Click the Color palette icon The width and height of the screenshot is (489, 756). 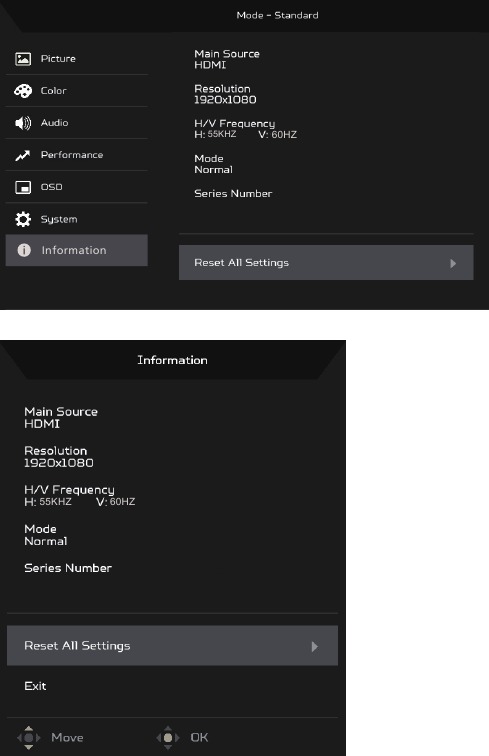23,91
